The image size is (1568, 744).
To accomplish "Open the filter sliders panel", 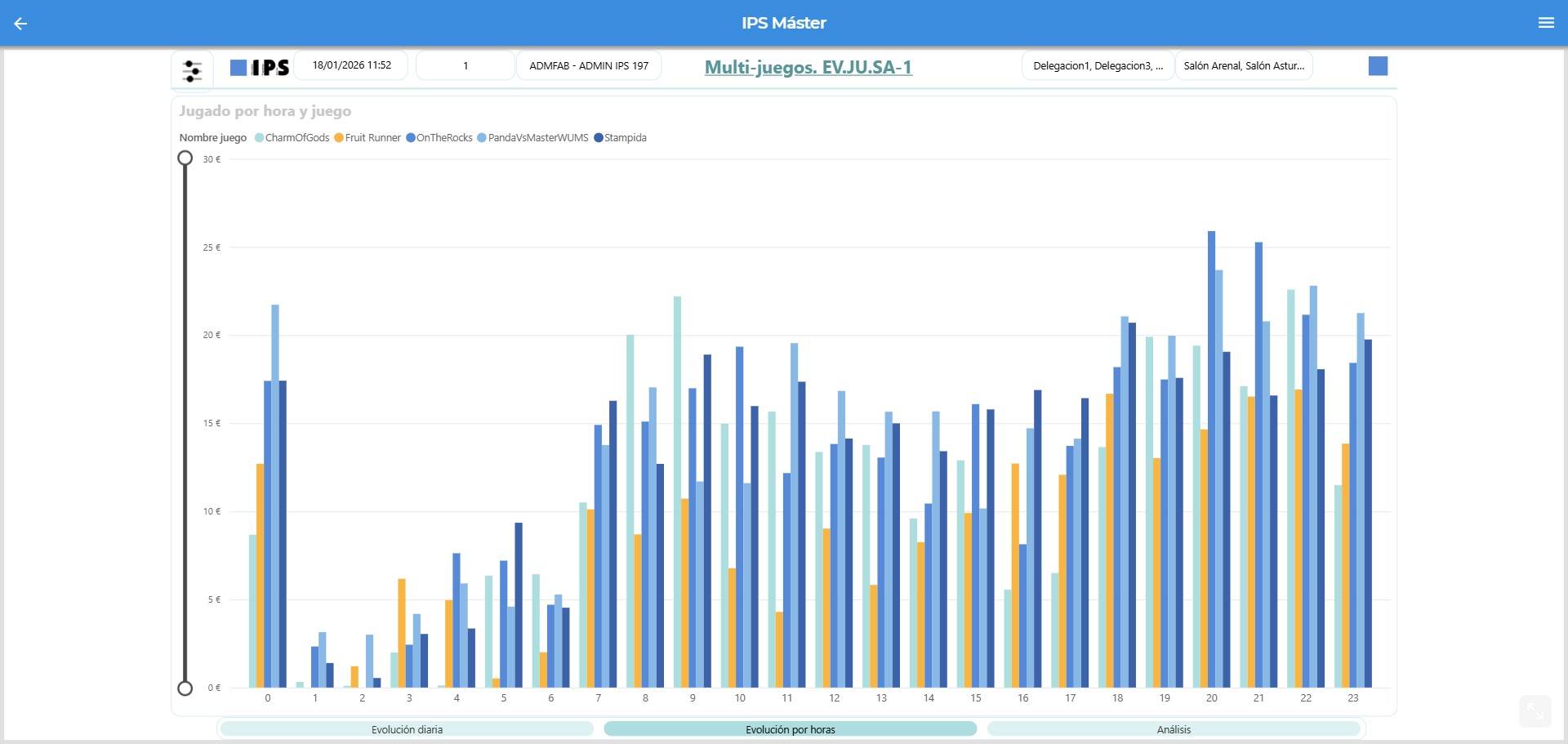I will 192,71.
